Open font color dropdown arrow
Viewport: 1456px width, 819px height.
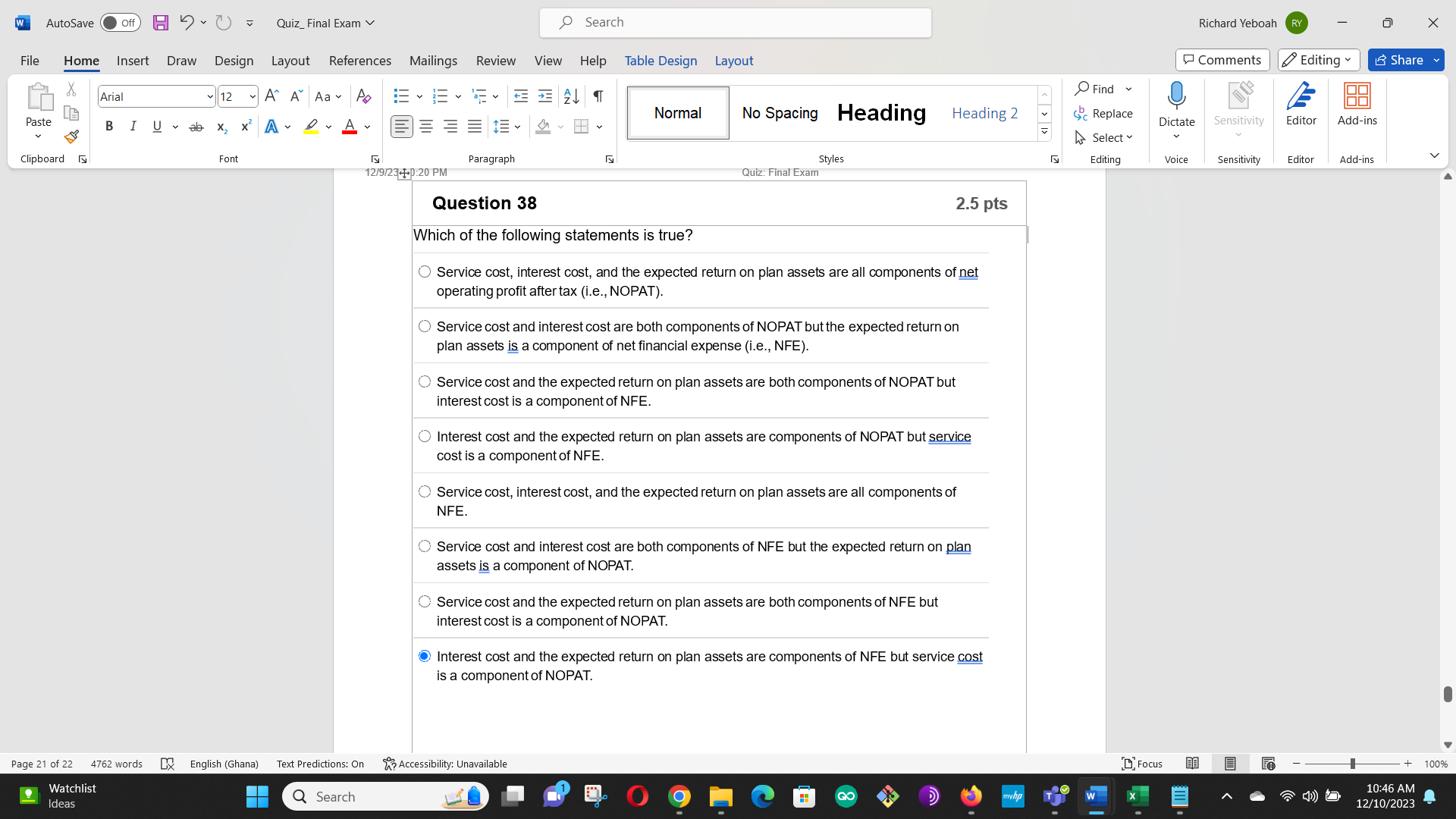(368, 127)
